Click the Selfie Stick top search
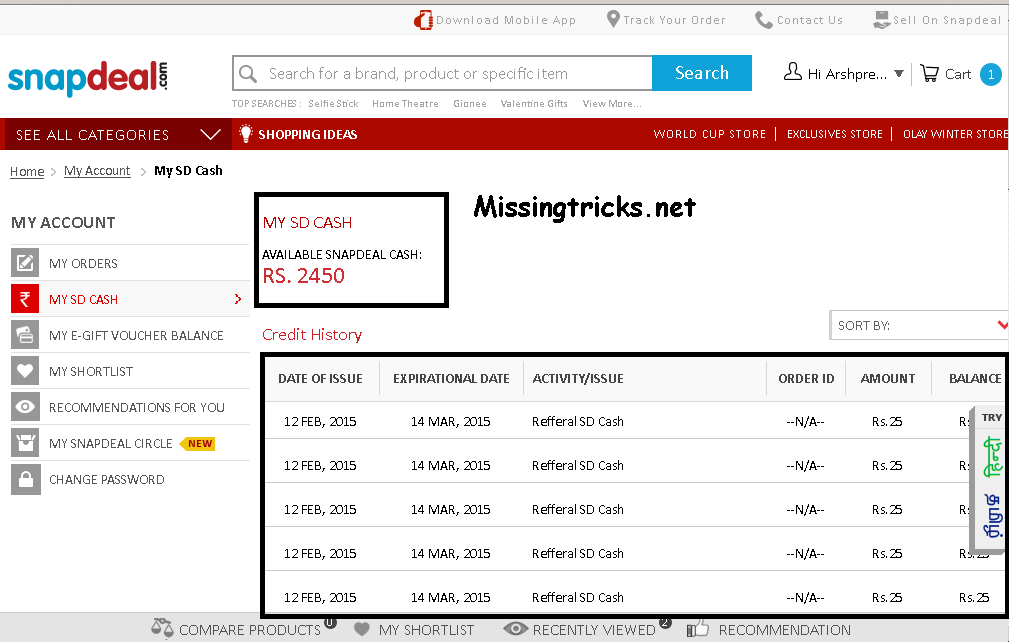This screenshot has height=642, width=1009. [x=333, y=104]
